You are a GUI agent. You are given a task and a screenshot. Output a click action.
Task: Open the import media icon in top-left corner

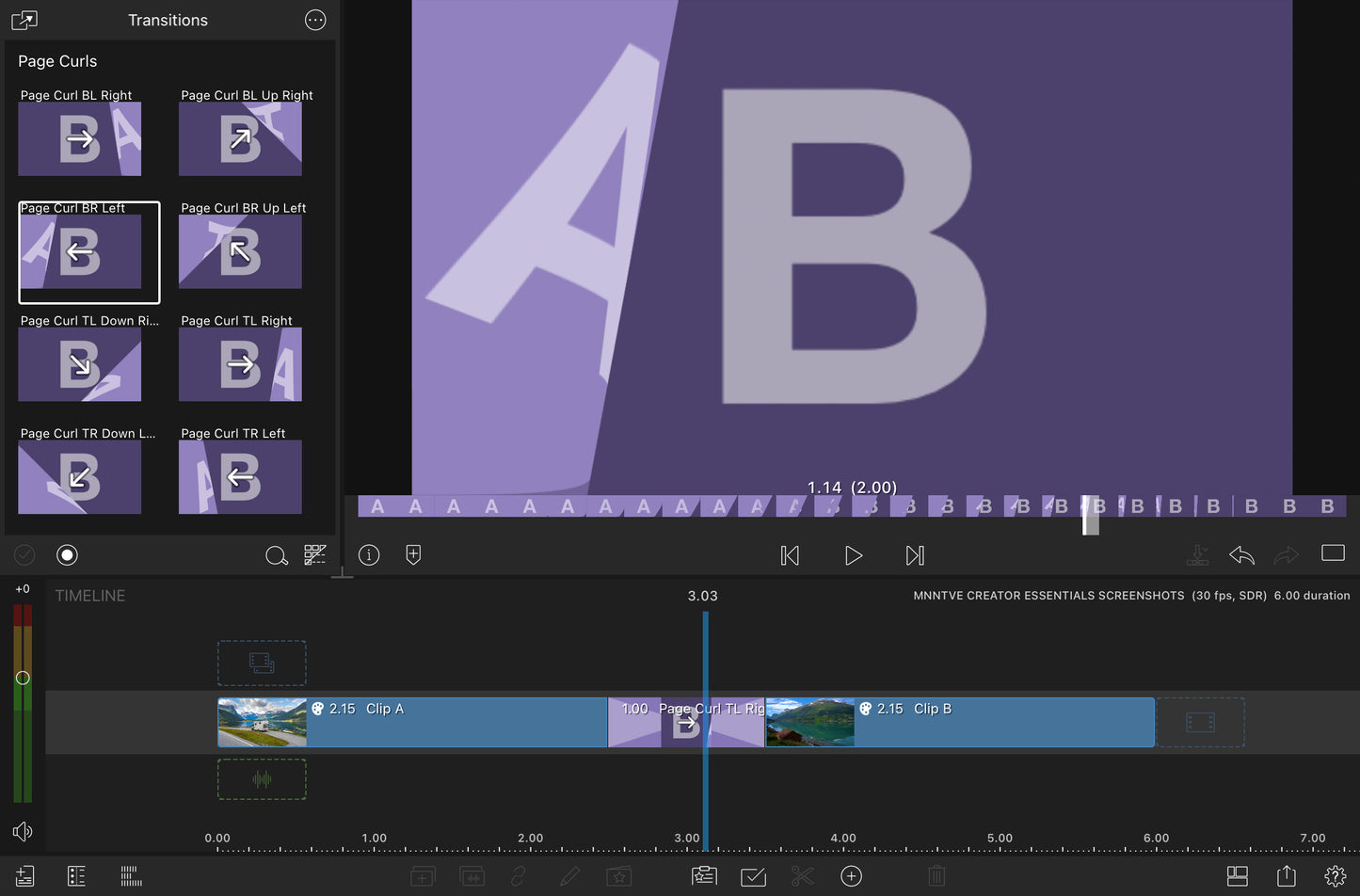[24, 21]
